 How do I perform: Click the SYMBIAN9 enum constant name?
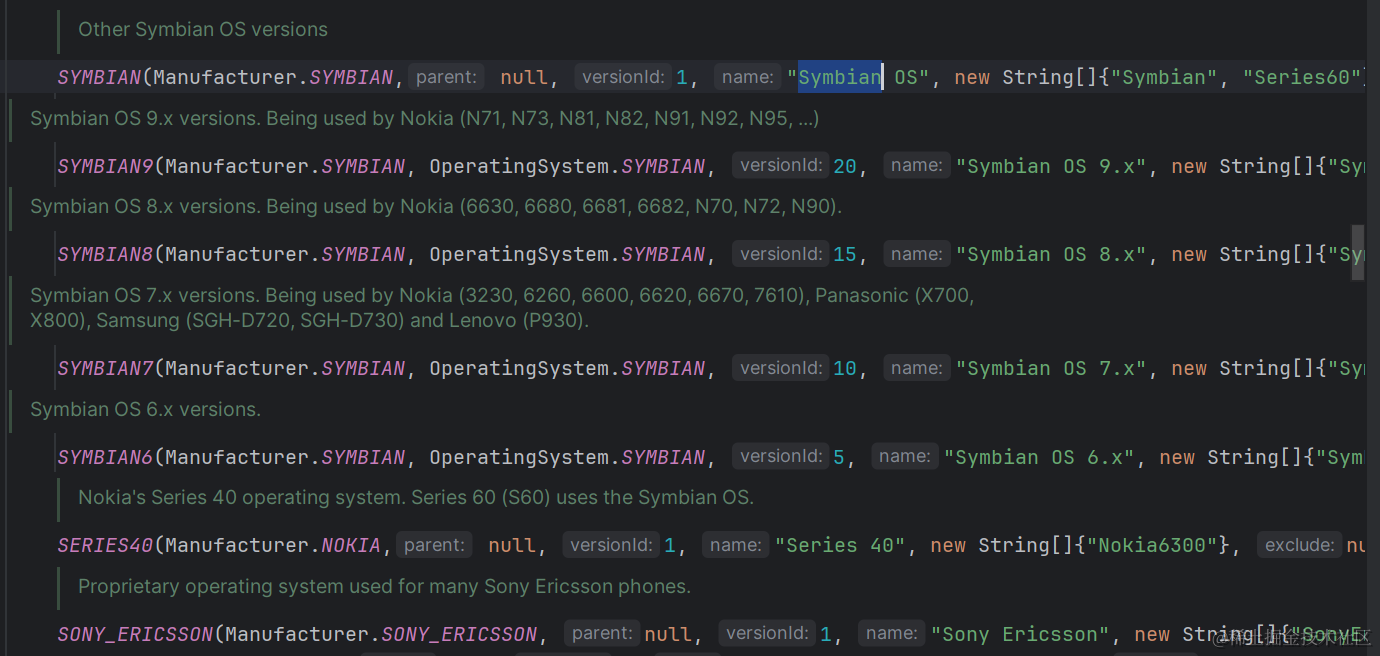tap(106, 166)
